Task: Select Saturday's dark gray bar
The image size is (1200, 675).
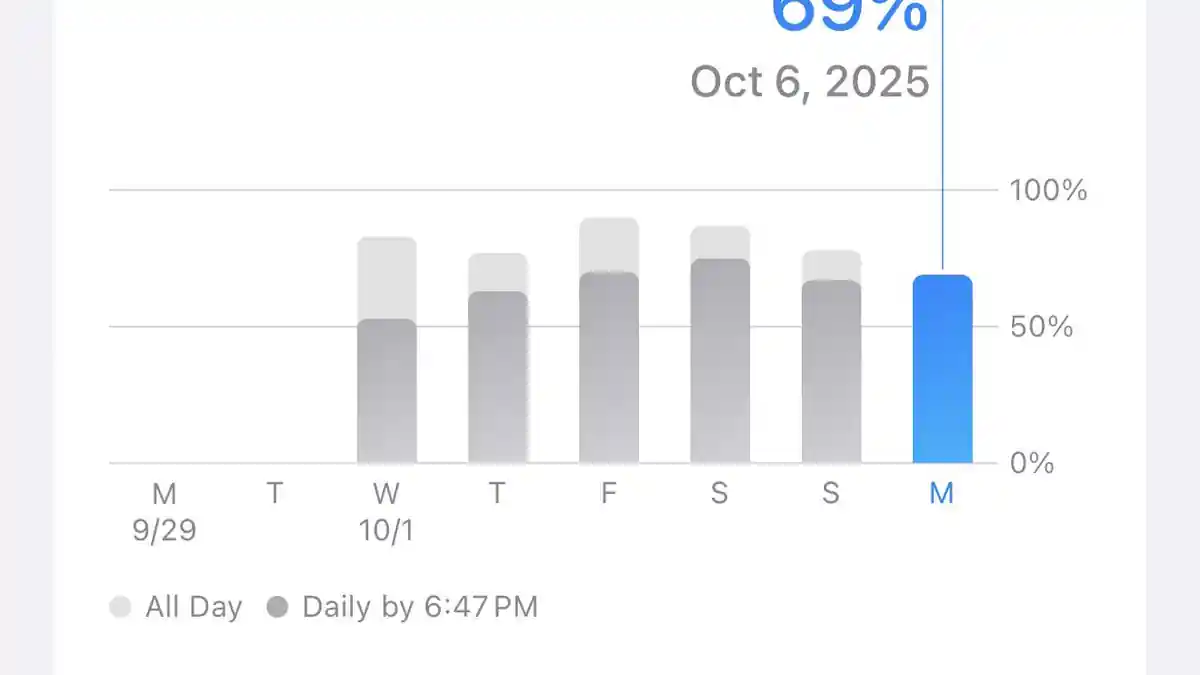Action: point(720,362)
